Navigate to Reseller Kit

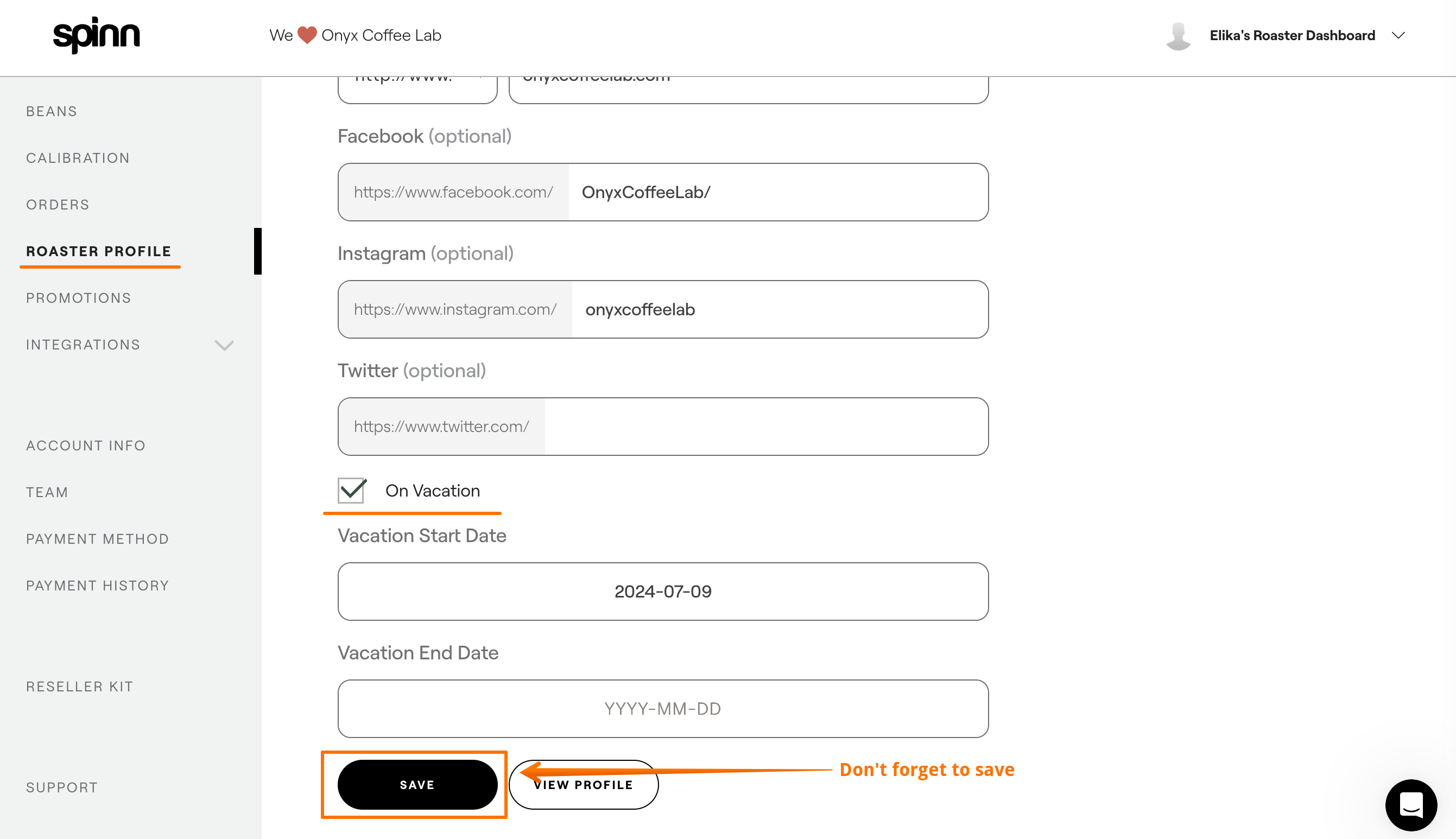(x=79, y=687)
